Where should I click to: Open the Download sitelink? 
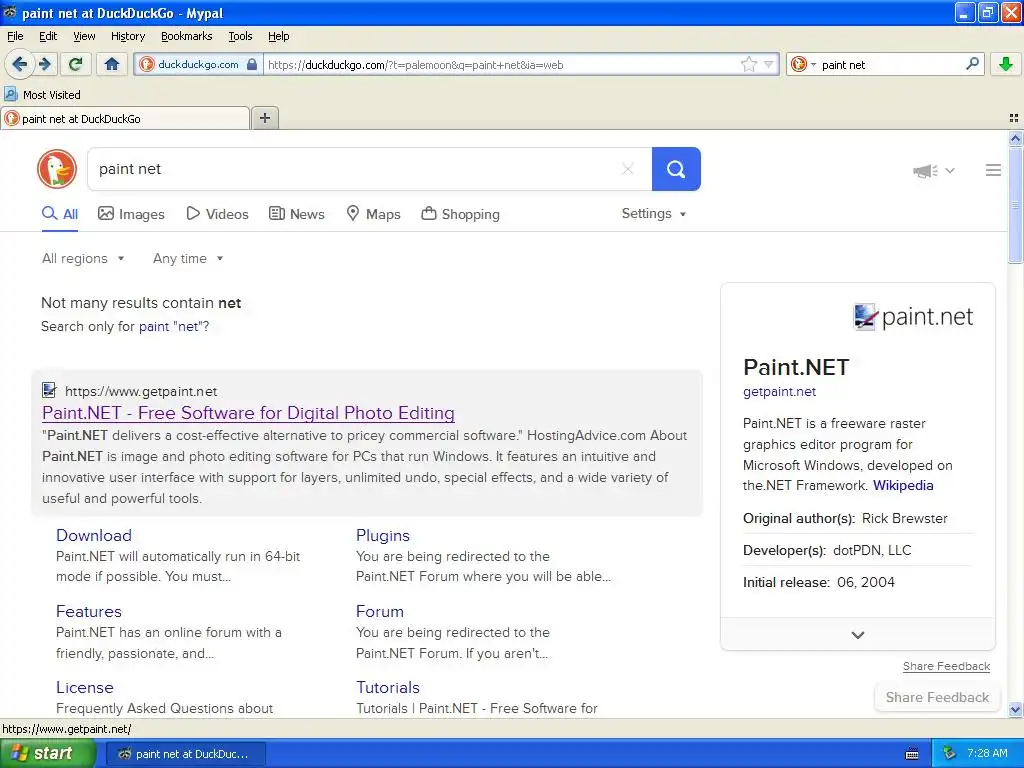(93, 536)
